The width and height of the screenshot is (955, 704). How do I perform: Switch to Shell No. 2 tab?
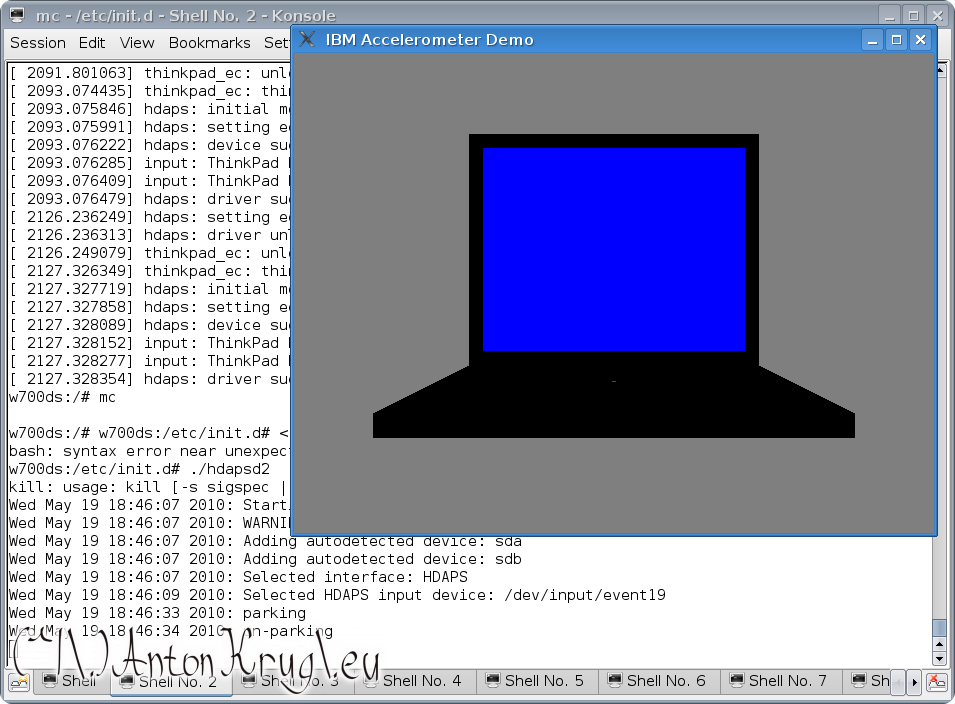click(177, 681)
